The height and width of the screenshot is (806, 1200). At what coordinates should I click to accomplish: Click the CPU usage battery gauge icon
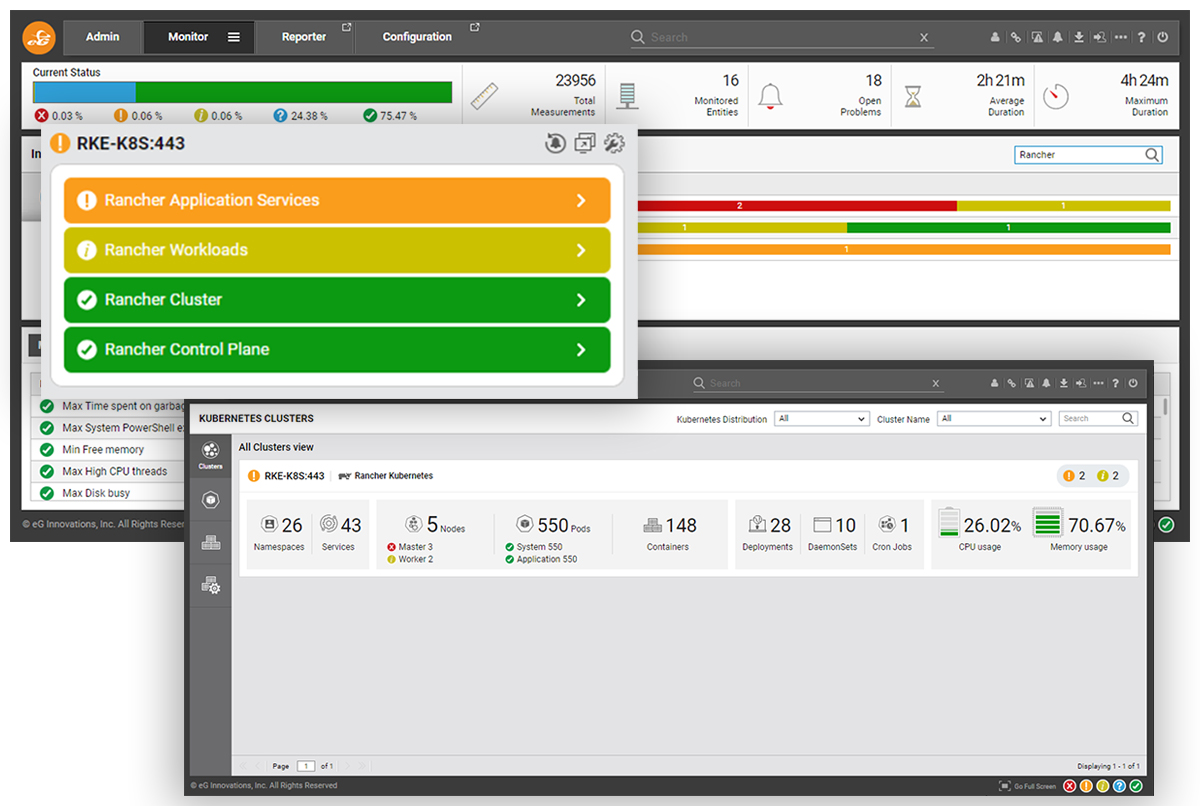(x=948, y=523)
